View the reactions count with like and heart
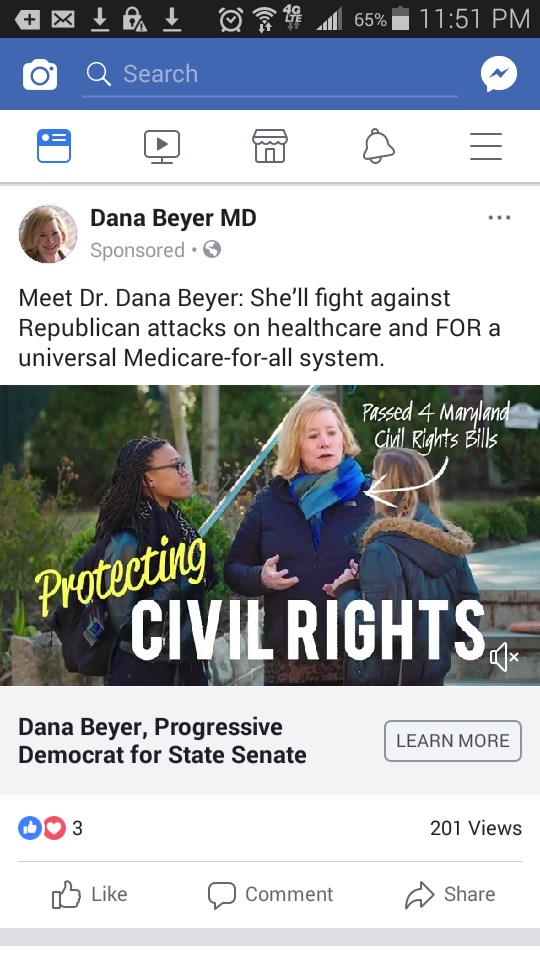Viewport: 540px width, 960px height. tap(50, 828)
